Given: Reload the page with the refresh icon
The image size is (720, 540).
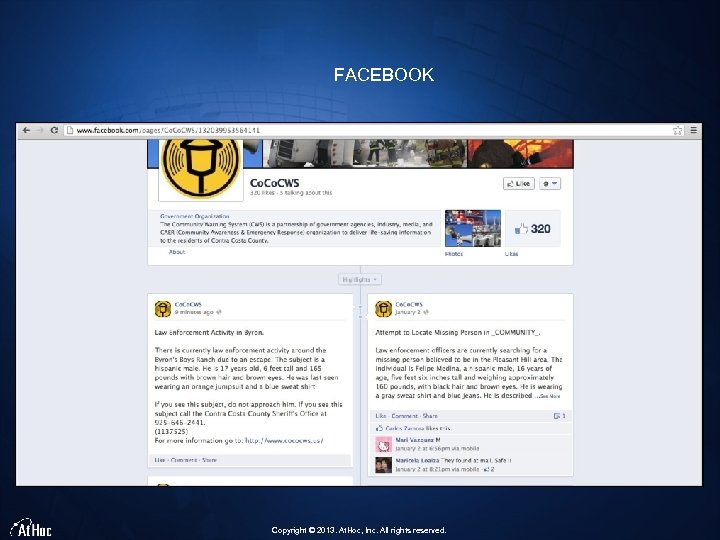Looking at the screenshot, I should [x=54, y=130].
